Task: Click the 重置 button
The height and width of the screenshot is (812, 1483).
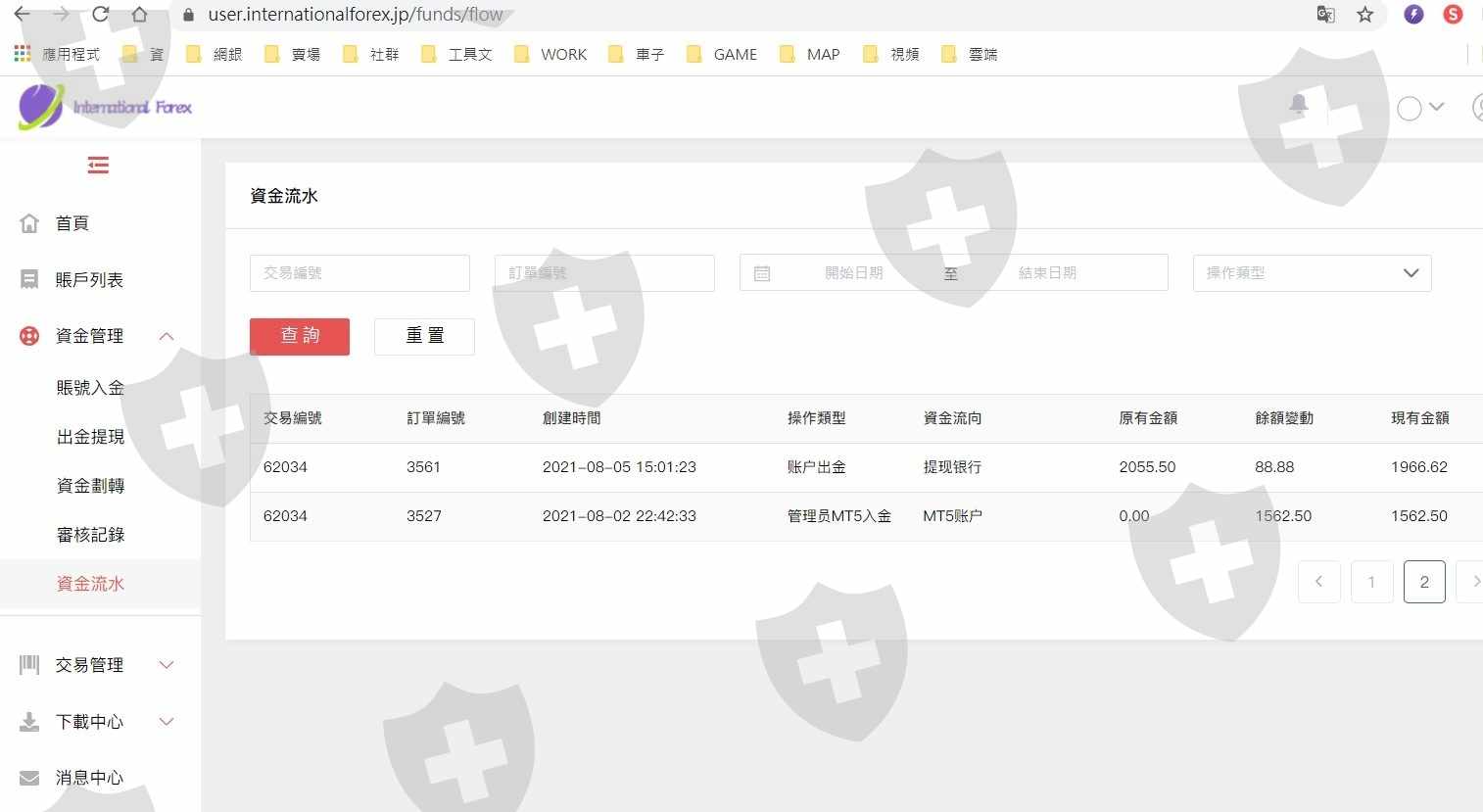Action: tap(424, 336)
